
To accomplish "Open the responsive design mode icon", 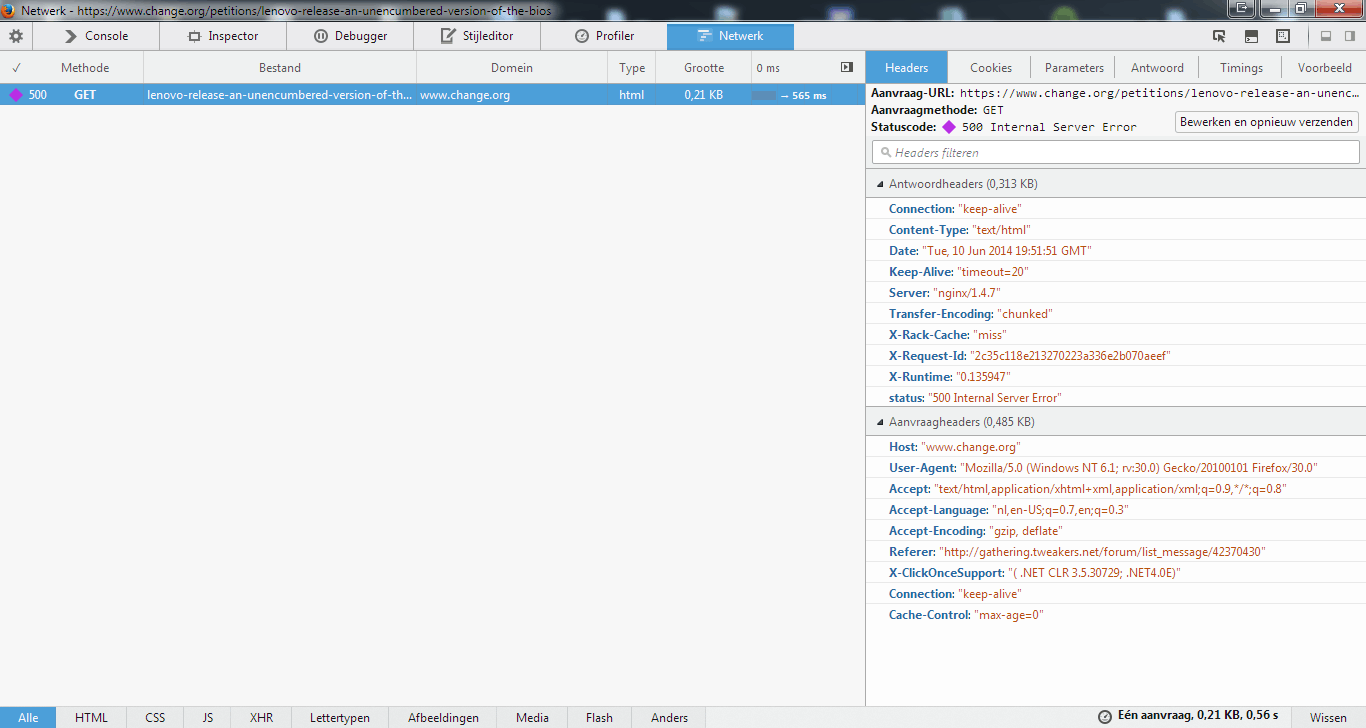I will 1283,36.
